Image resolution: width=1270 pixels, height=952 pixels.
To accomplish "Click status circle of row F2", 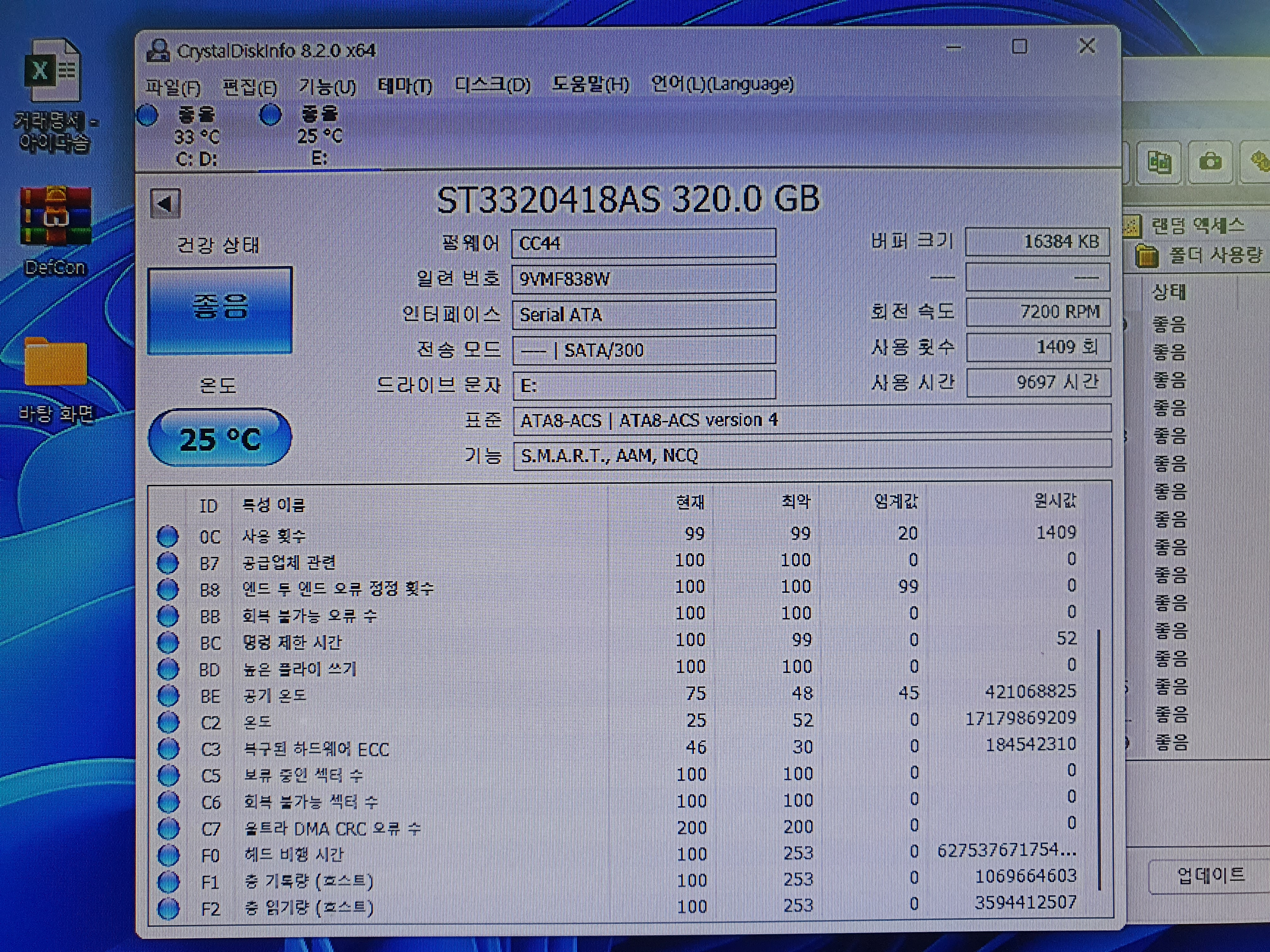I will point(169,909).
